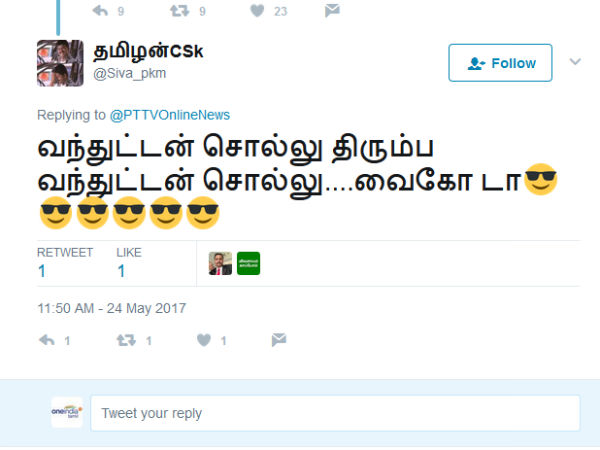Click the reply arrow icon below the timestamp
The height and width of the screenshot is (450, 600).
(x=47, y=340)
